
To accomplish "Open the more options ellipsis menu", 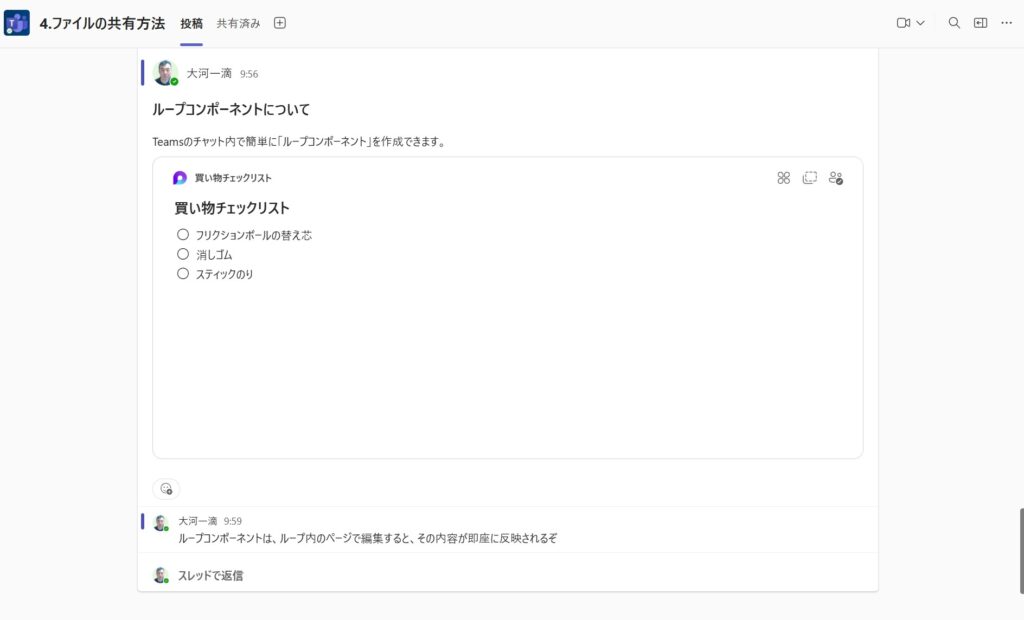I will [x=1006, y=22].
